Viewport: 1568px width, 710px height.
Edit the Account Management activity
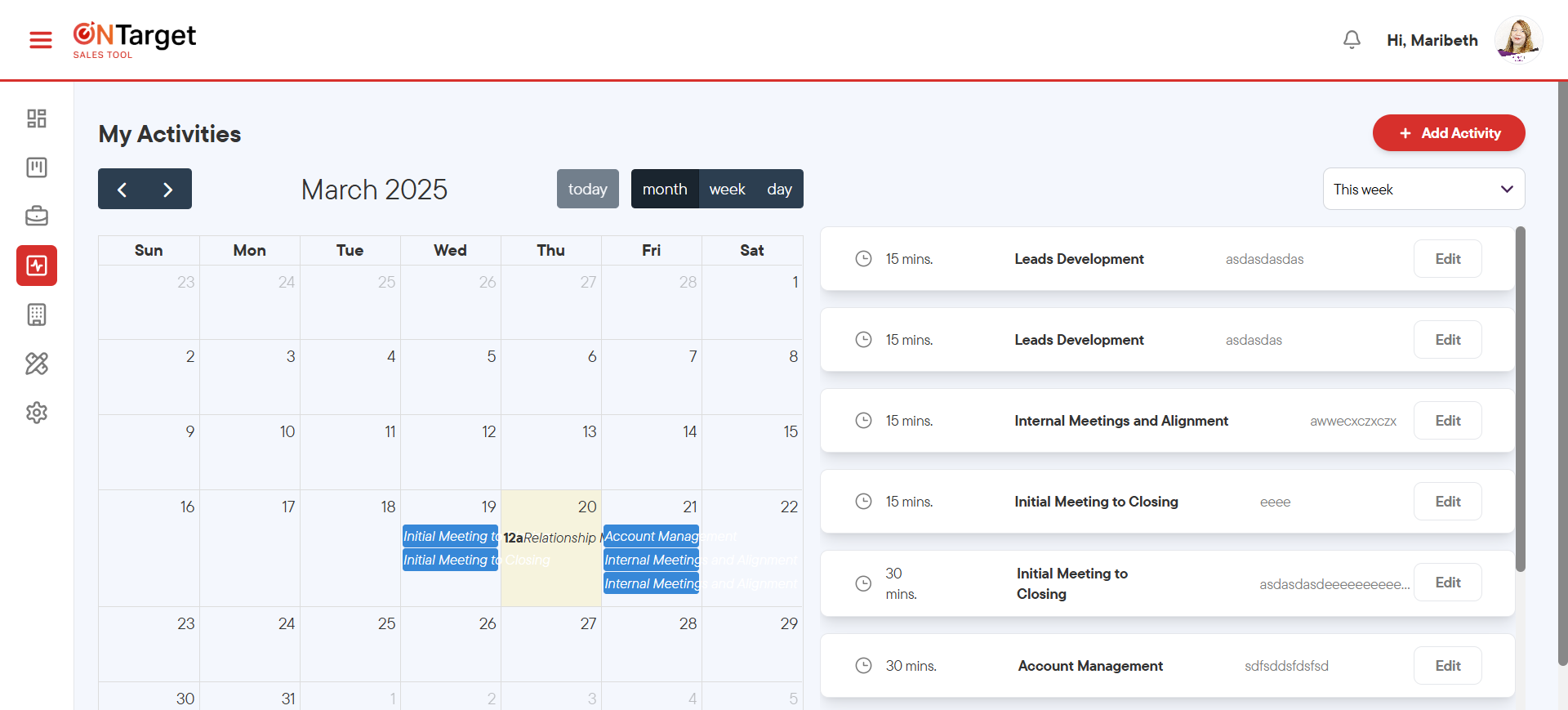[x=1447, y=666]
